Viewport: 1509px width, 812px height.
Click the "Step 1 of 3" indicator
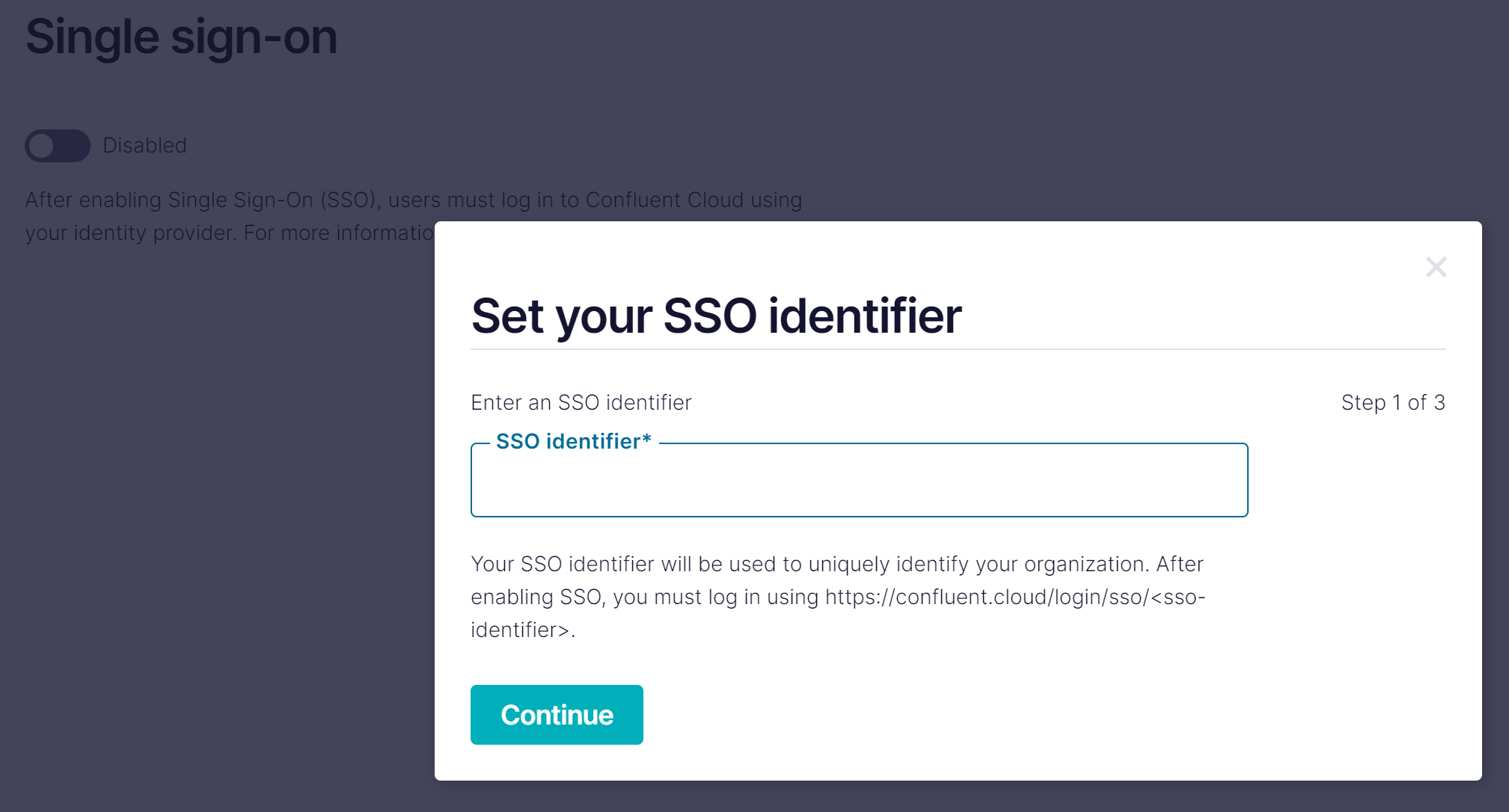pos(1392,403)
